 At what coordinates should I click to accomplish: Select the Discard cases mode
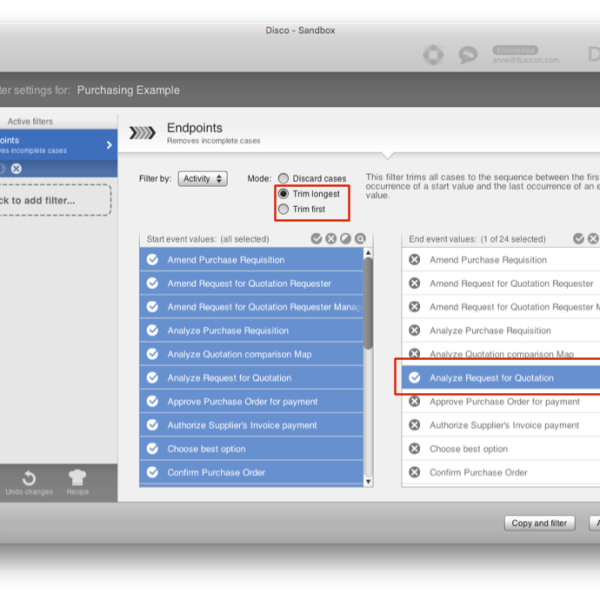[284, 178]
